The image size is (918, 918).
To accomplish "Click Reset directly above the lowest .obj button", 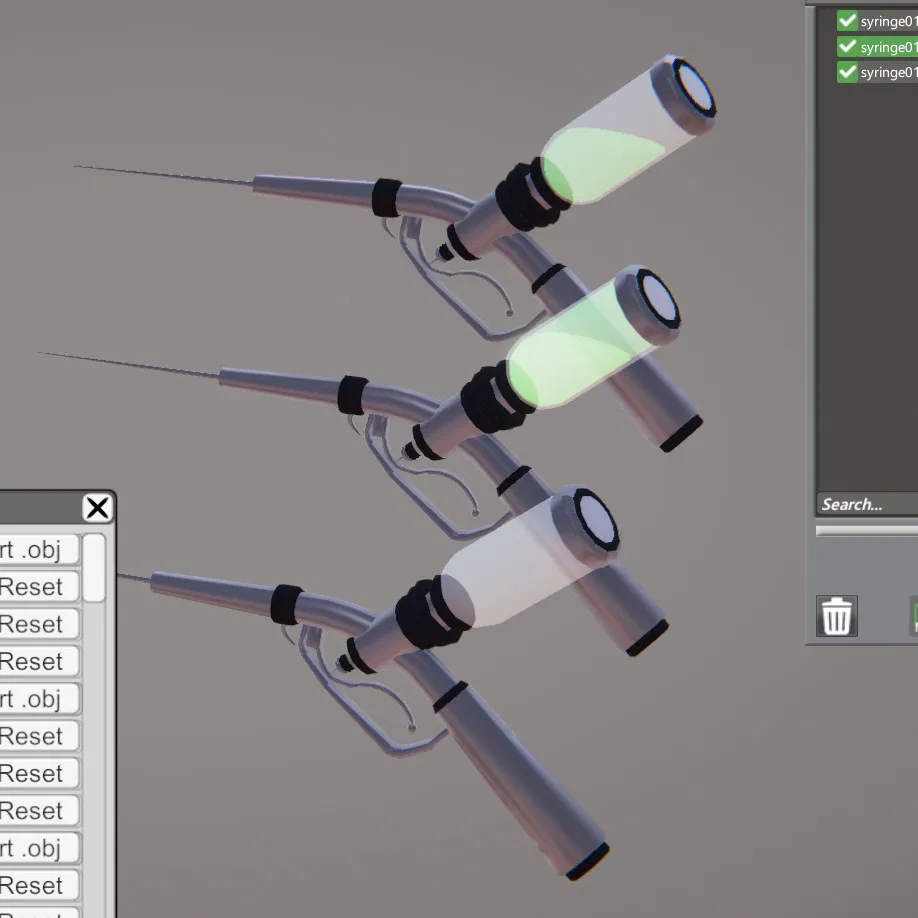I will pyautogui.click(x=39, y=810).
